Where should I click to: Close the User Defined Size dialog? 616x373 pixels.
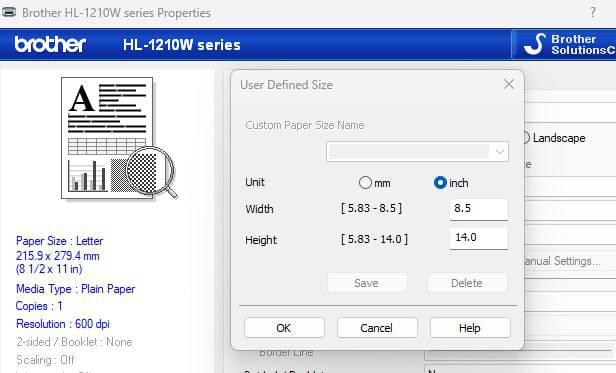point(509,84)
